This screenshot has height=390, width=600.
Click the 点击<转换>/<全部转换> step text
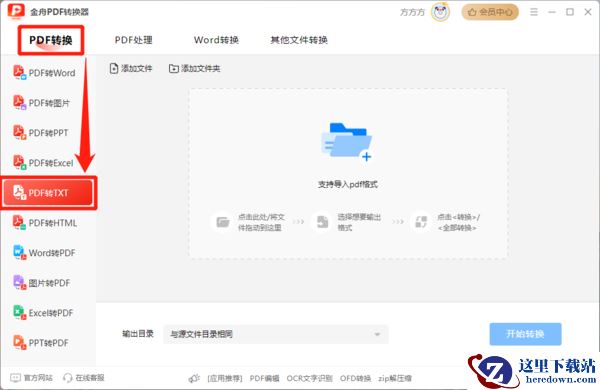(458, 222)
